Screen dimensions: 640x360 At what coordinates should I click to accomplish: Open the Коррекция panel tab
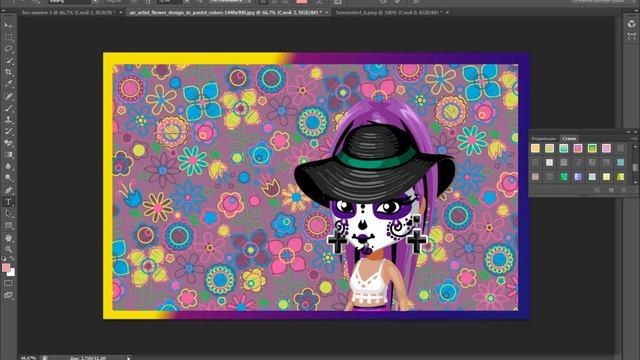[x=544, y=139]
